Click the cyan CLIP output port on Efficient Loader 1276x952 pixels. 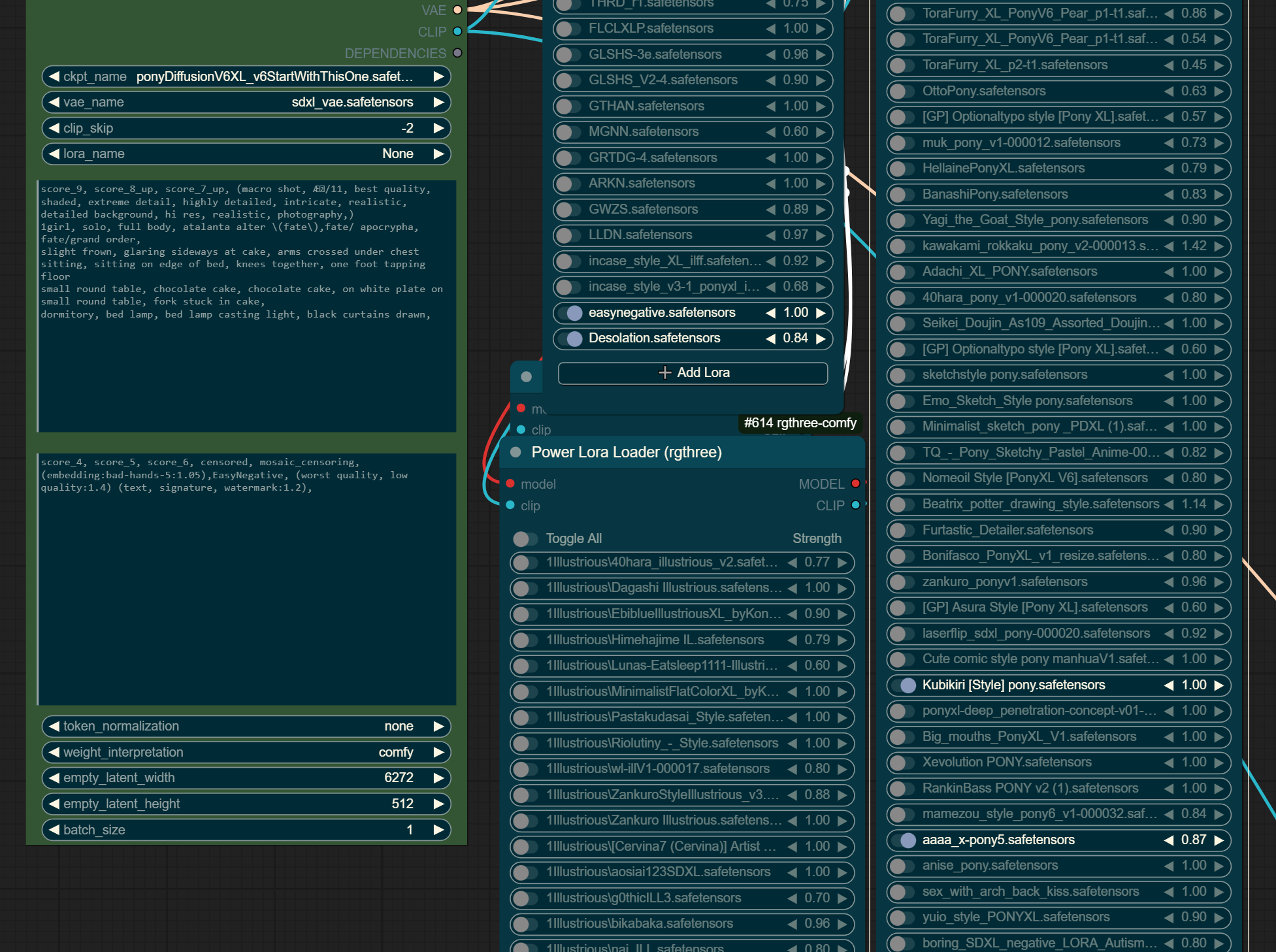[x=457, y=31]
